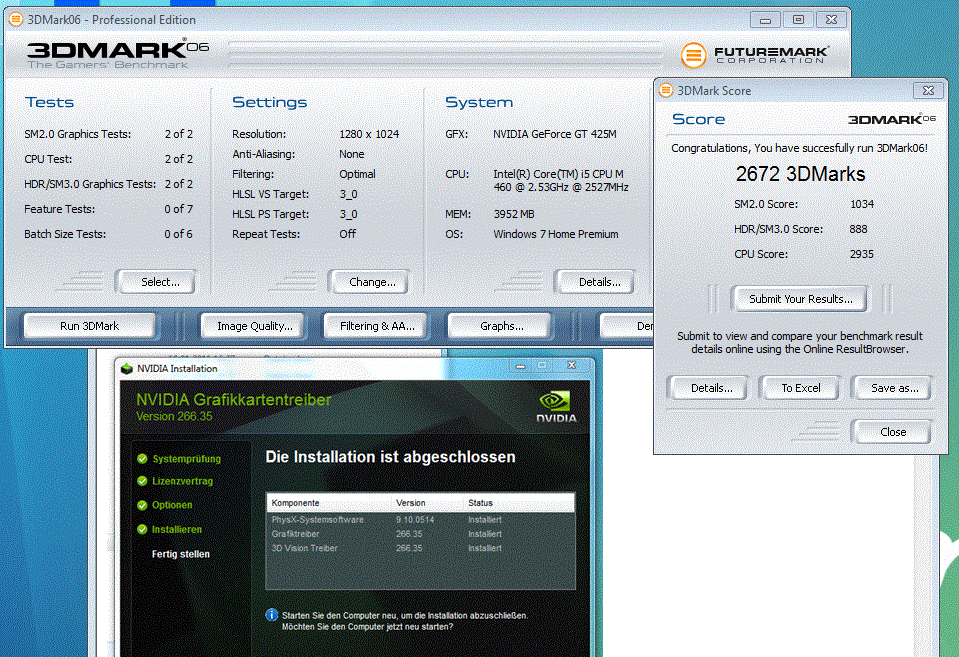Image resolution: width=959 pixels, height=657 pixels.
Task: Click the Resolution value 1280 x 1024
Action: (x=369, y=134)
